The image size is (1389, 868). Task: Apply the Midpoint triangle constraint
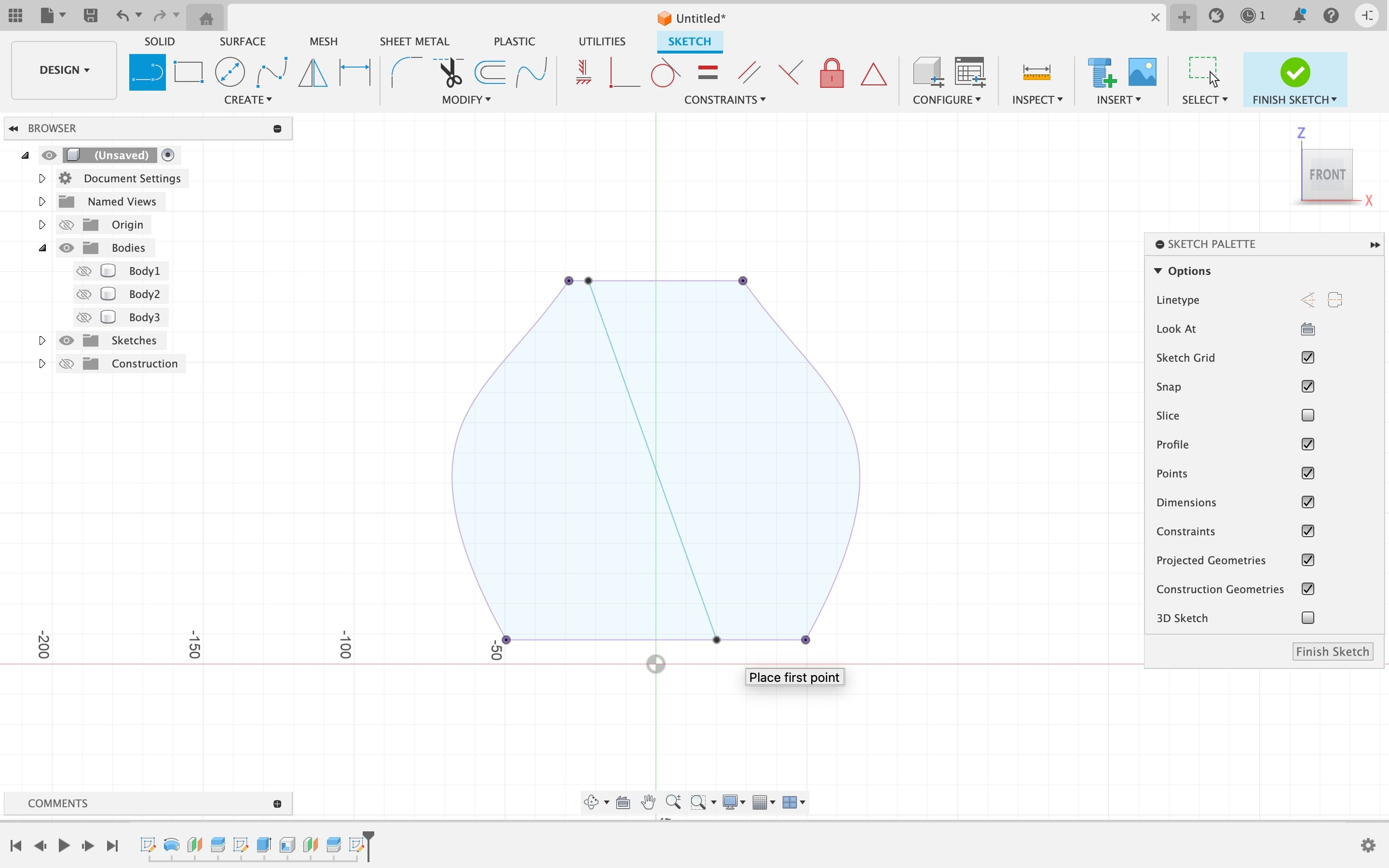873,73
